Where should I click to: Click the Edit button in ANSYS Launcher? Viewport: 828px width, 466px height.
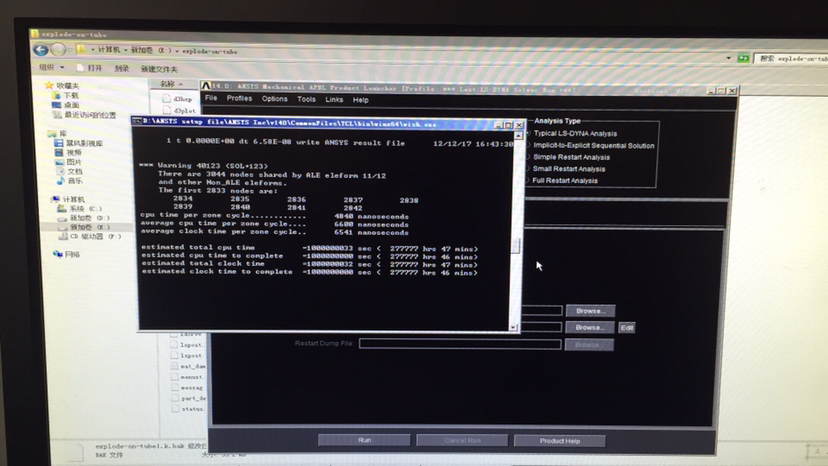coord(627,328)
